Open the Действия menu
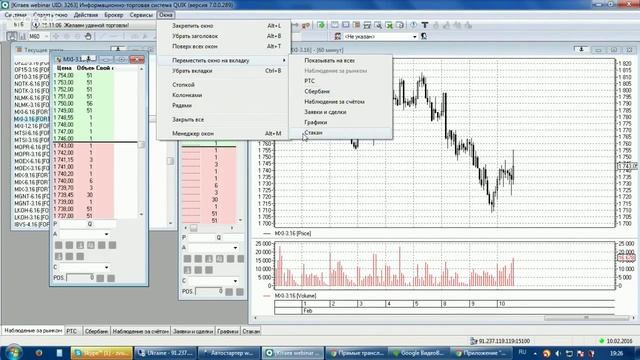640x360 pixels. [x=86, y=15]
